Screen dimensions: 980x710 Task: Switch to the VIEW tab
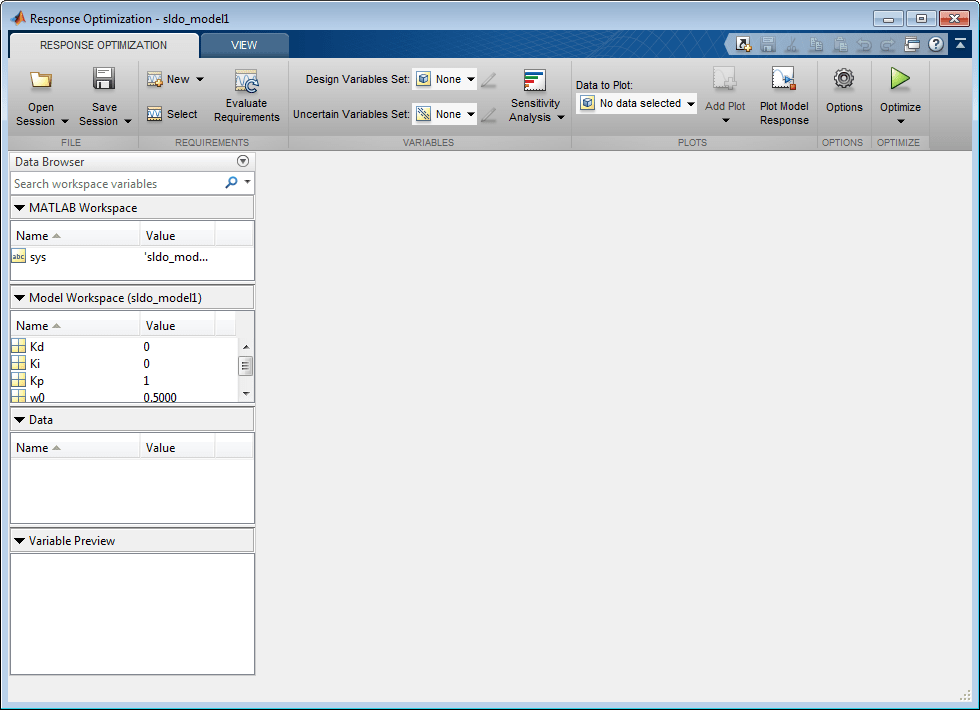(x=244, y=45)
